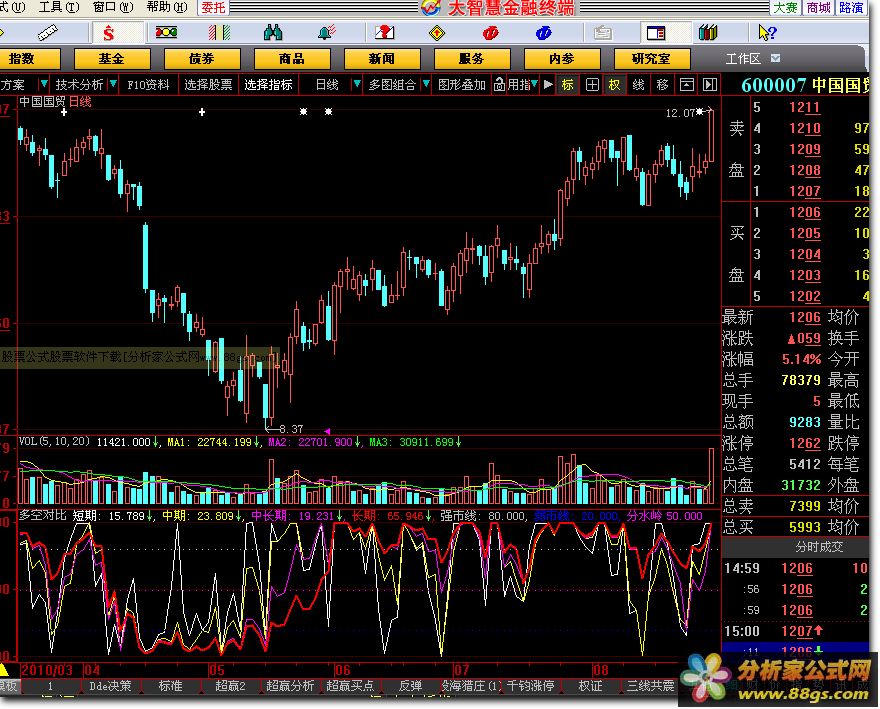Click the context help arrow icon

(x=767, y=33)
